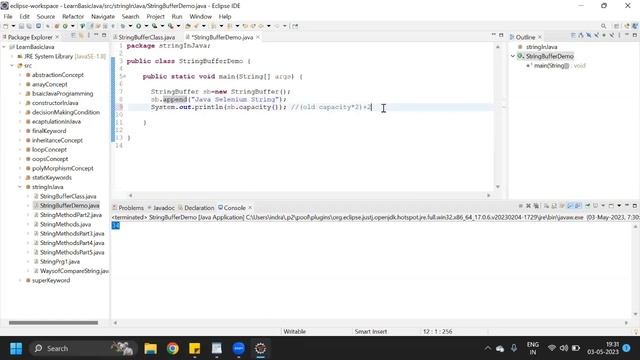Maximize the editor area
Image resolution: width=640 pixels, height=360 pixels.
tap(501, 36)
